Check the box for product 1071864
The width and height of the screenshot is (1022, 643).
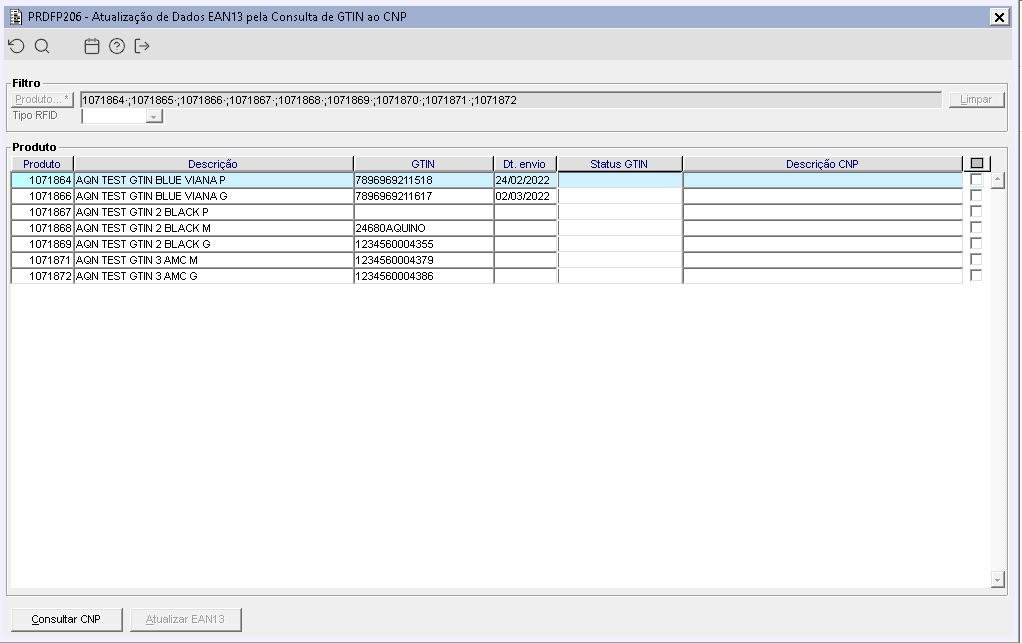click(x=976, y=179)
